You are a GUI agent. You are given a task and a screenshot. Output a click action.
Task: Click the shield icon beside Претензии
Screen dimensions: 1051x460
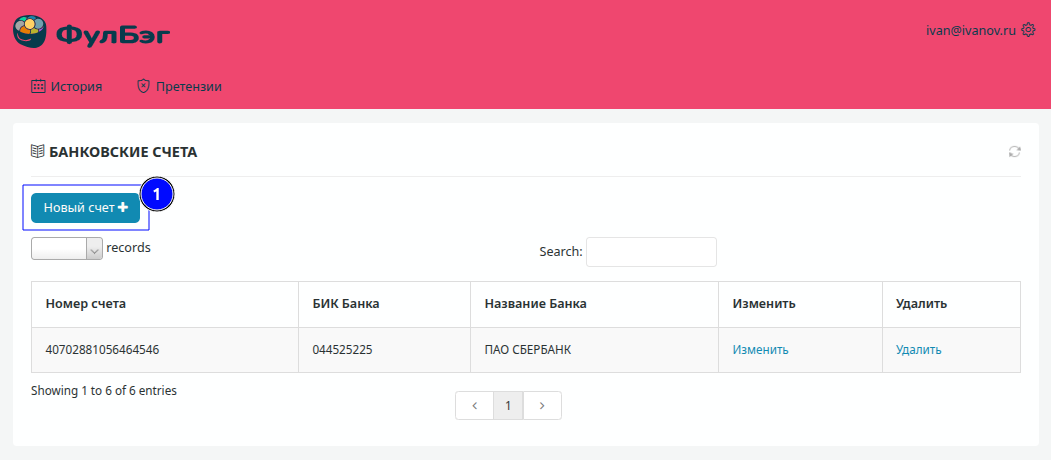click(x=143, y=87)
